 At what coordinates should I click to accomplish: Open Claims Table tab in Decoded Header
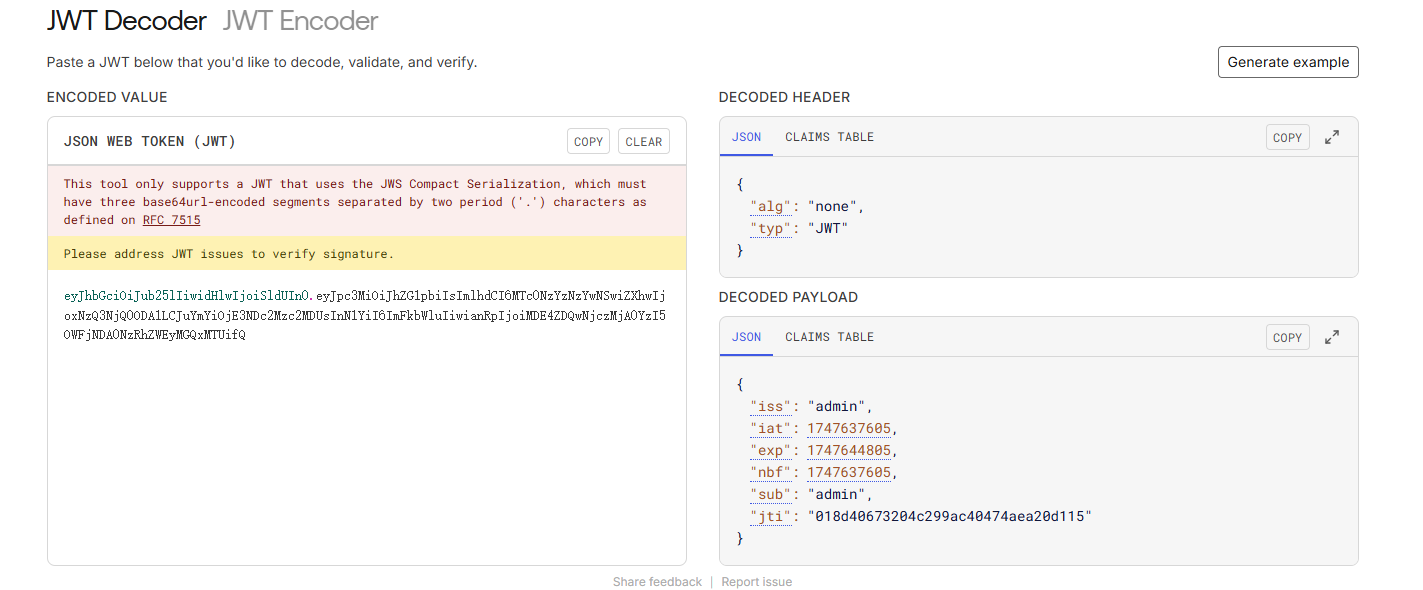pos(829,137)
